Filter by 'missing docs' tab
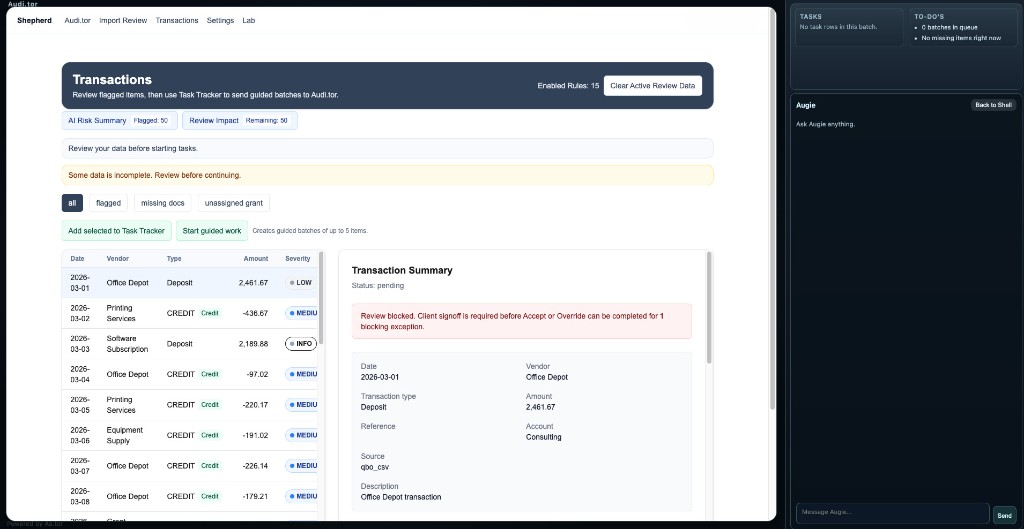Image resolution: width=1024 pixels, height=529 pixels. coord(162,203)
